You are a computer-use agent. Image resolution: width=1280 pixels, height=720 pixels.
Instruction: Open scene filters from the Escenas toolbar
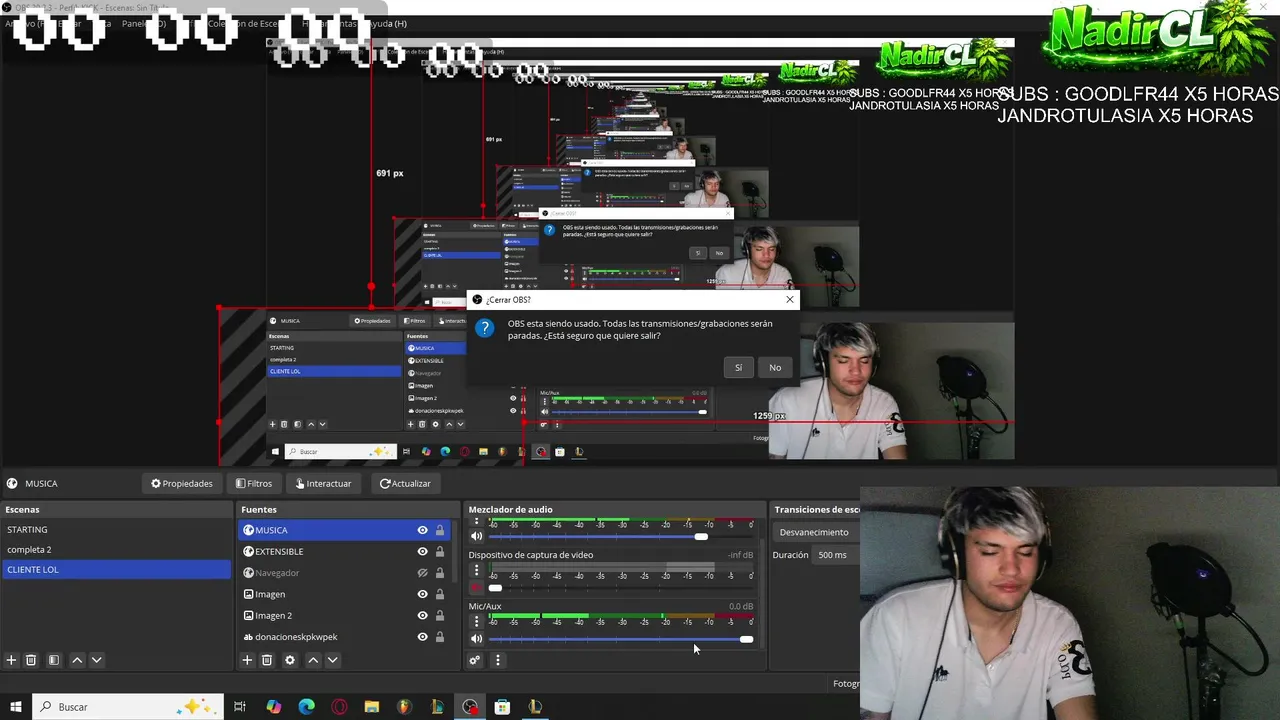(x=54, y=660)
